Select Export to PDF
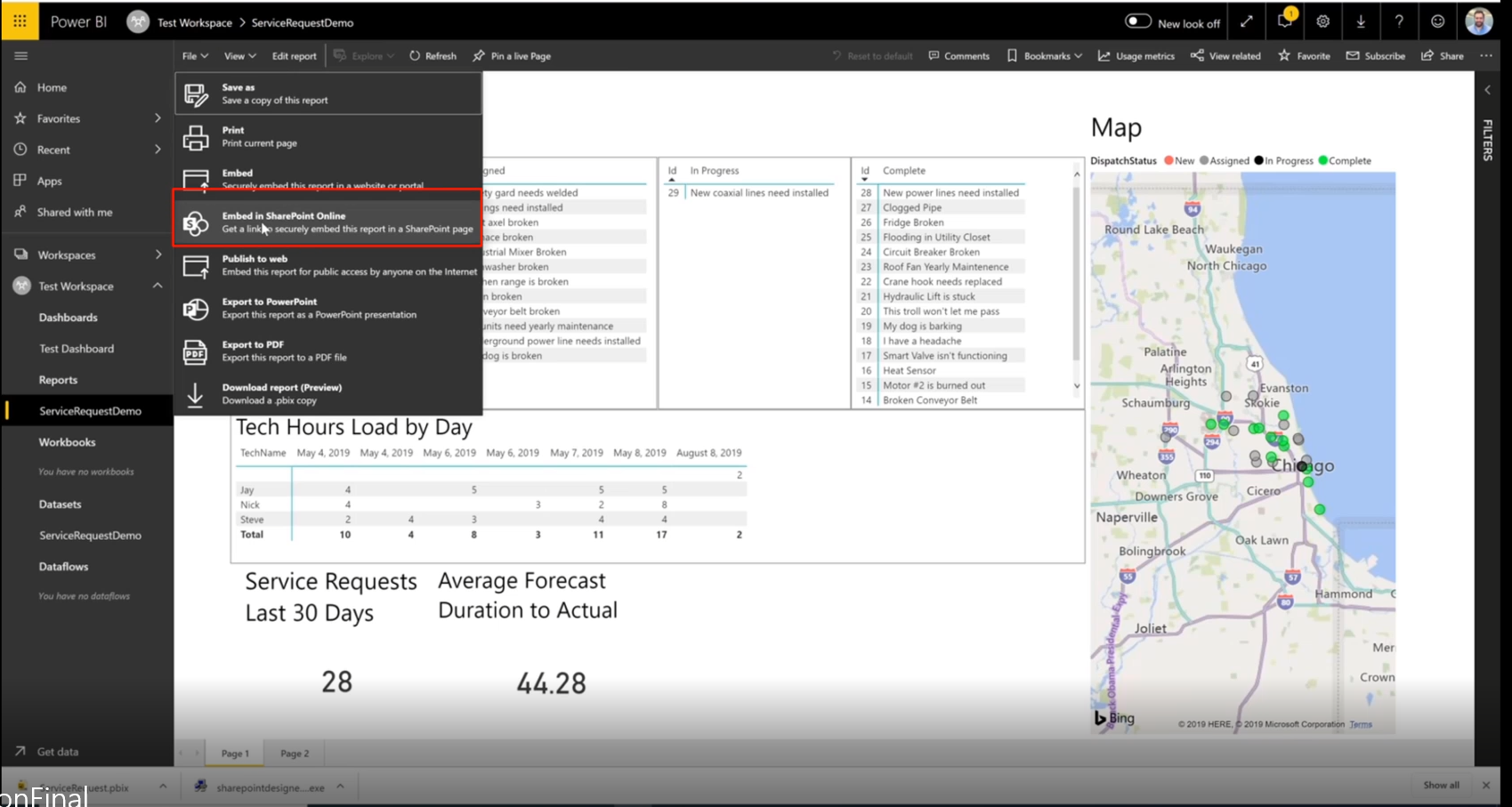Image resolution: width=1512 pixels, height=807 pixels. [x=328, y=351]
